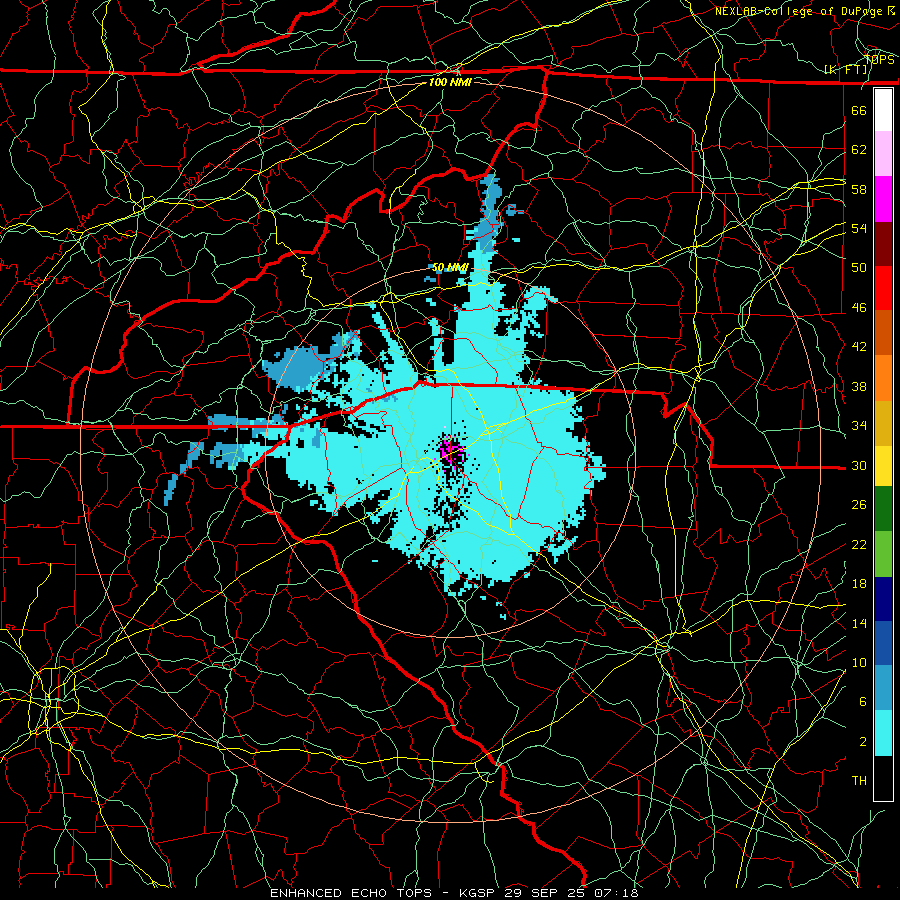Click the 30 scale label
900x900 pixels.
(x=859, y=465)
